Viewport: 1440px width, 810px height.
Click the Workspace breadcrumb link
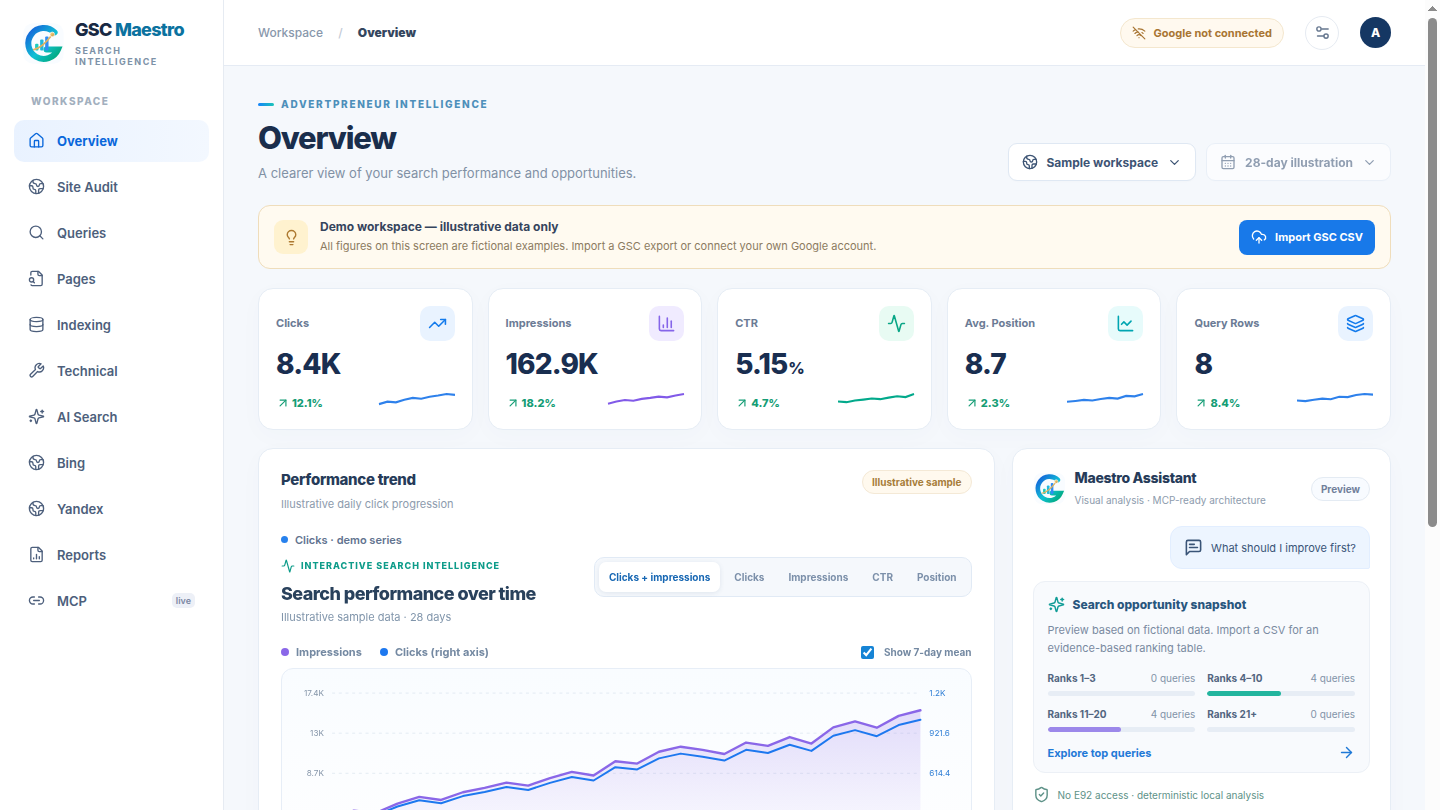(x=290, y=33)
